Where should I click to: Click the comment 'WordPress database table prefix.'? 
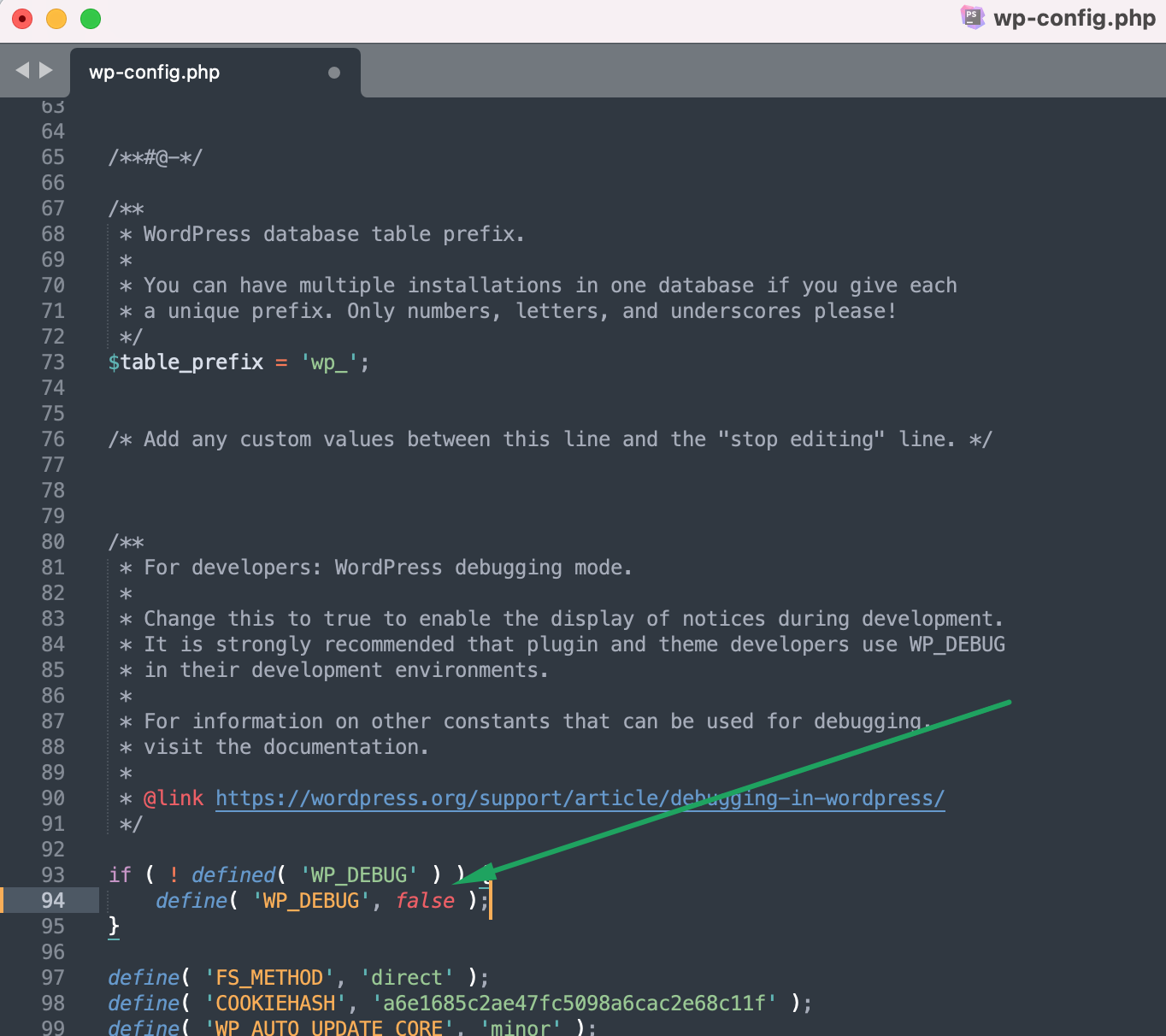pyautogui.click(x=334, y=234)
